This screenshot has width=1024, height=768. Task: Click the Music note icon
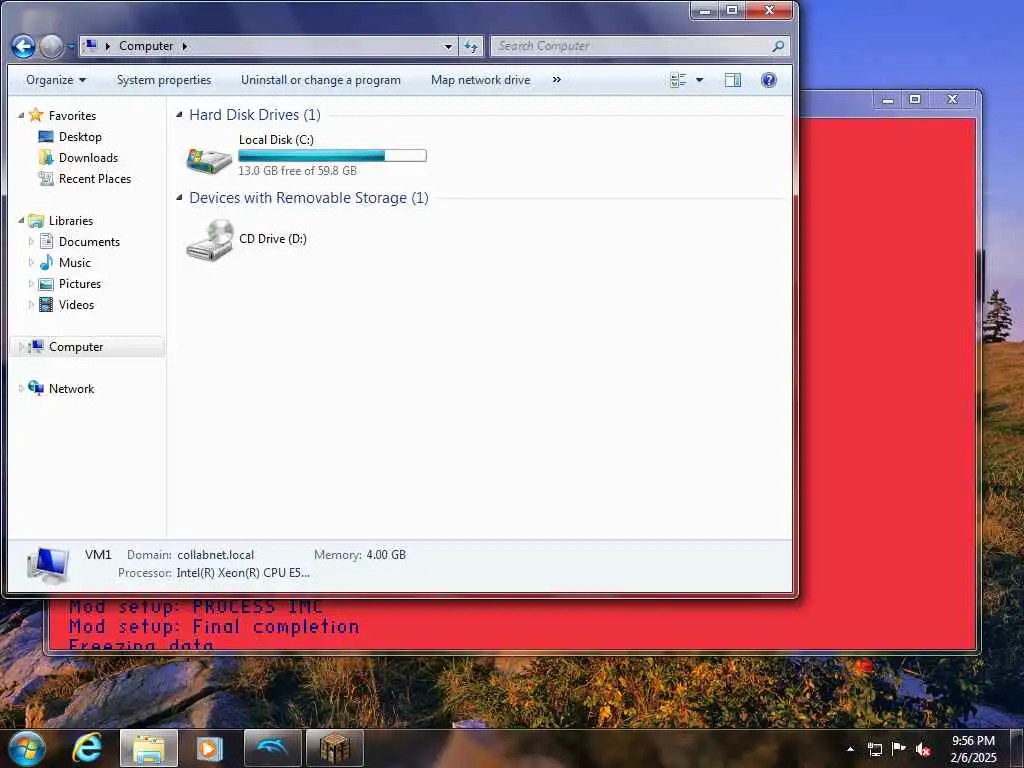[x=46, y=263]
